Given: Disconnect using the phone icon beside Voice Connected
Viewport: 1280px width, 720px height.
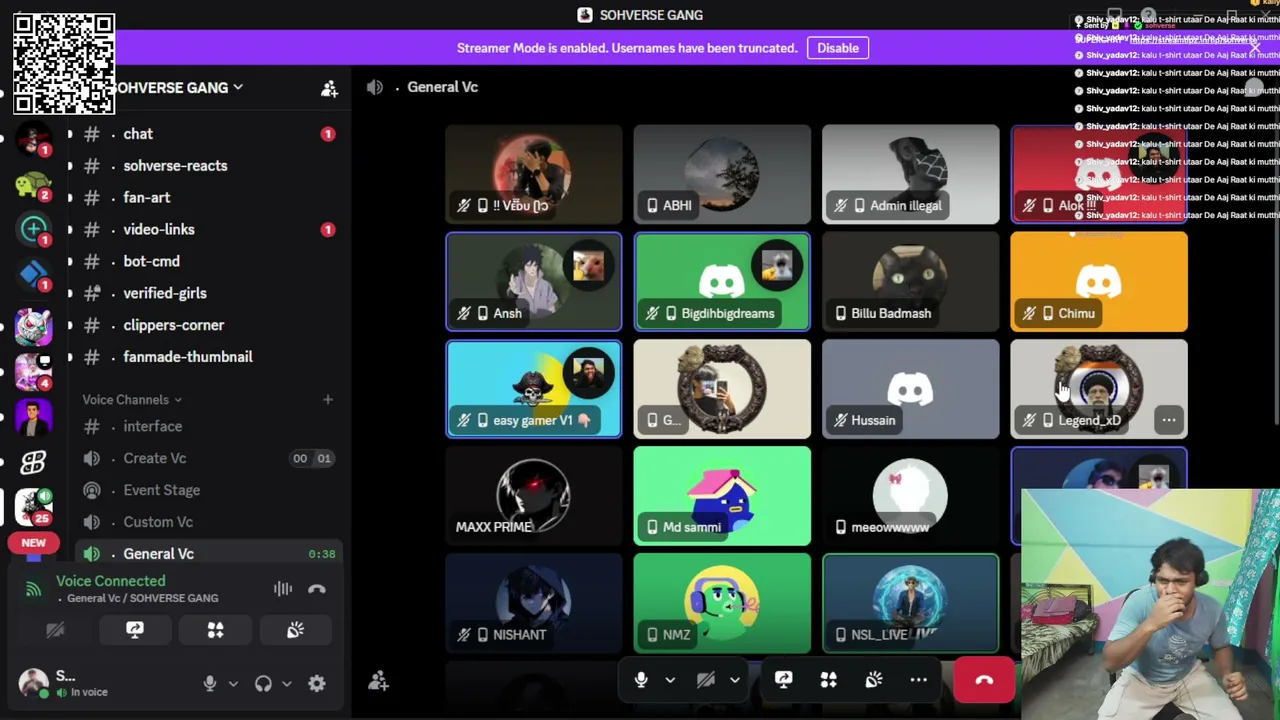Looking at the screenshot, I should (x=317, y=589).
